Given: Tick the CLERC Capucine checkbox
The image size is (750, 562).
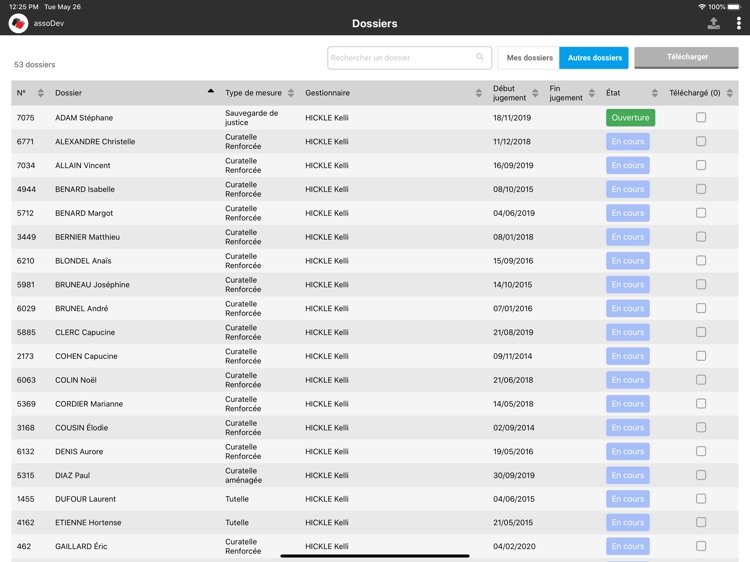Looking at the screenshot, I should [701, 332].
